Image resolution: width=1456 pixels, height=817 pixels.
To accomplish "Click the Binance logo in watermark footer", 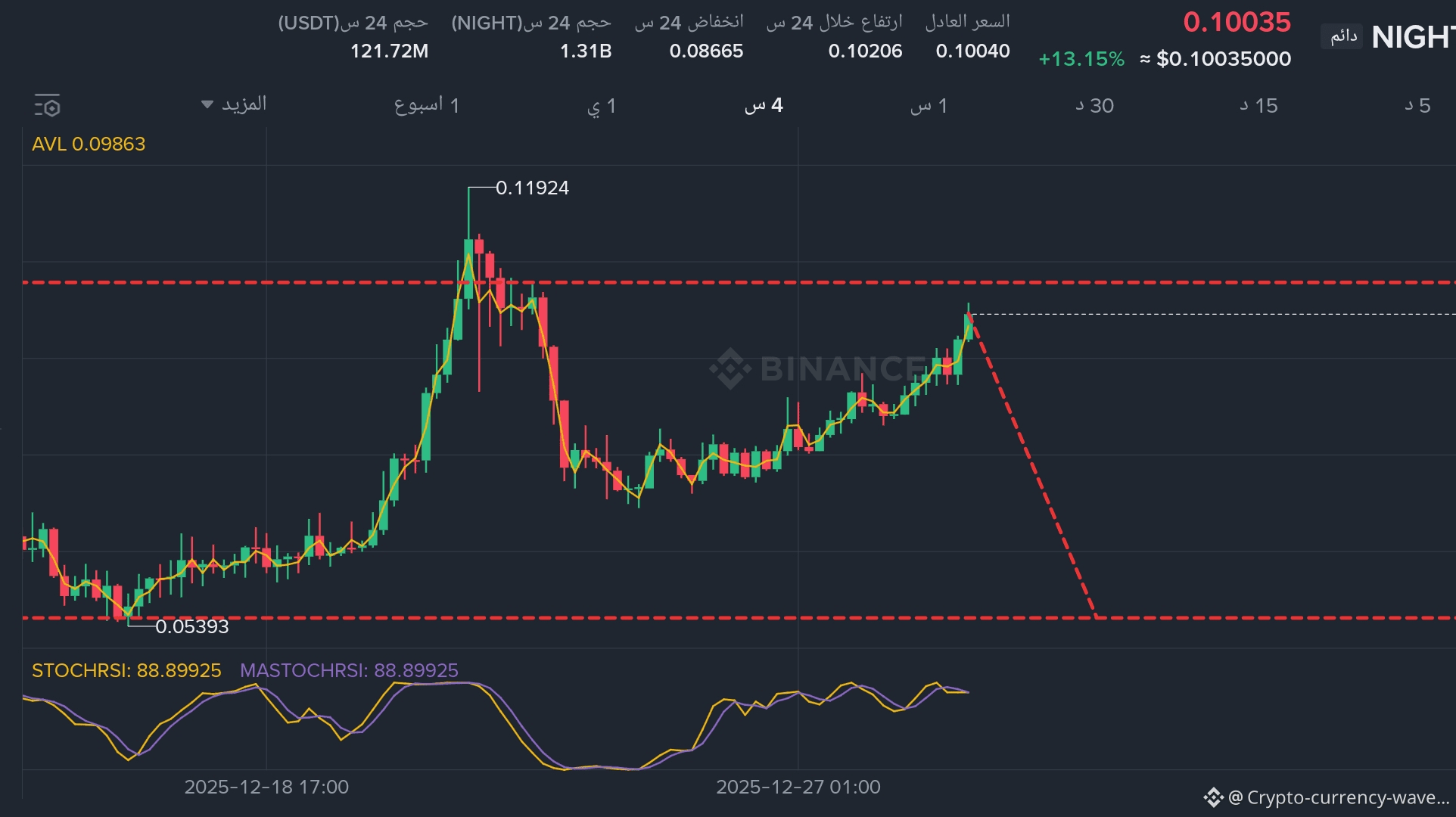I will (1213, 797).
